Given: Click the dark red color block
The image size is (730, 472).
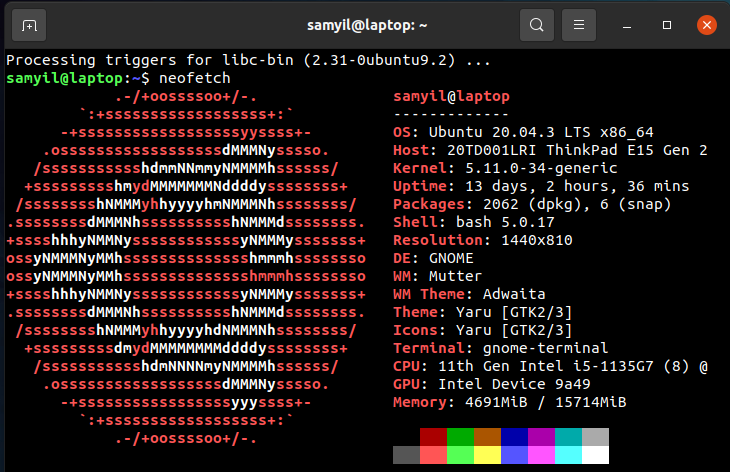Looking at the screenshot, I should pyautogui.click(x=433, y=437).
